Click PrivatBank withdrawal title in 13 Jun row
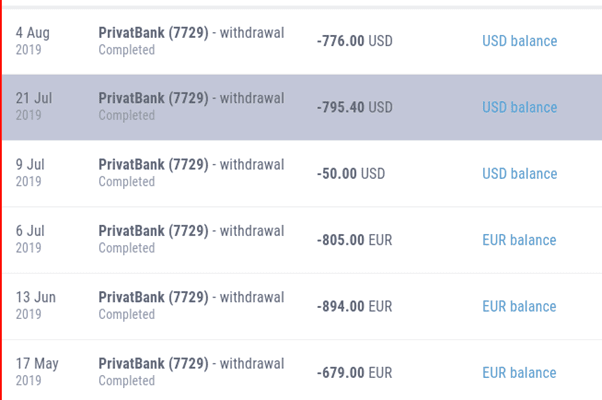The width and height of the screenshot is (602, 400). point(191,297)
